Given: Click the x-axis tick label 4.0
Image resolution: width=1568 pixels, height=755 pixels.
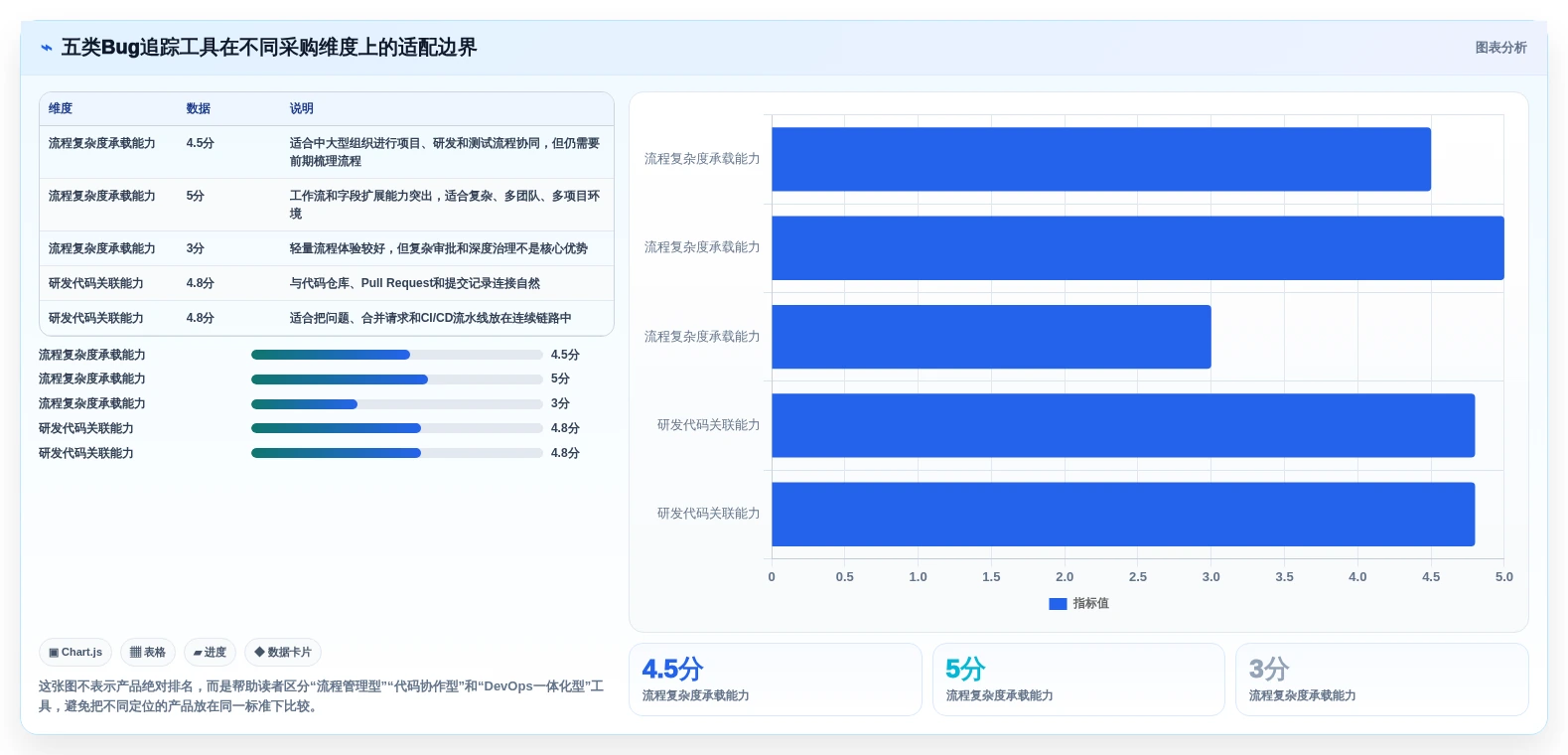Looking at the screenshot, I should click(1357, 576).
